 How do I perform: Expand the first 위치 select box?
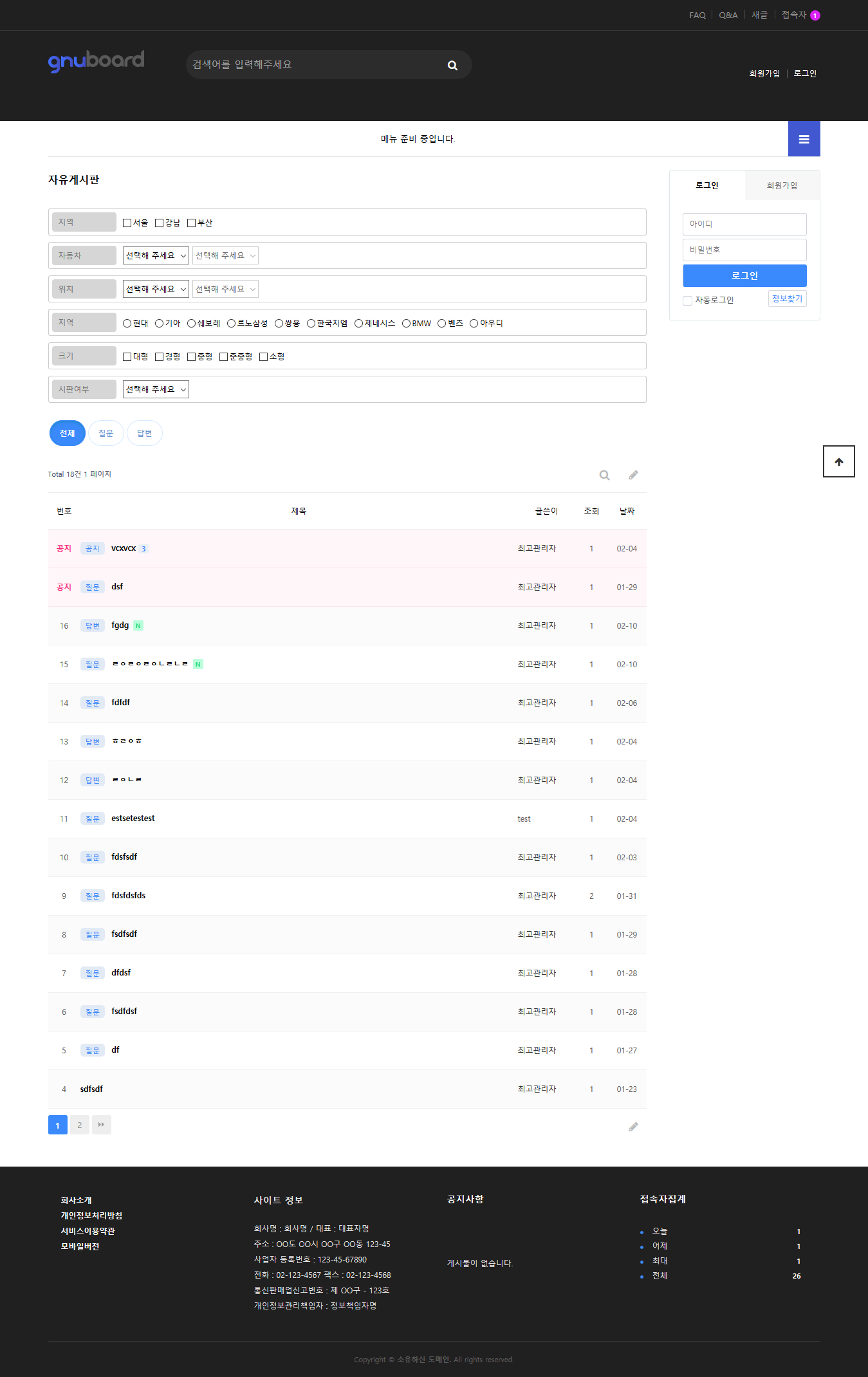tap(156, 290)
